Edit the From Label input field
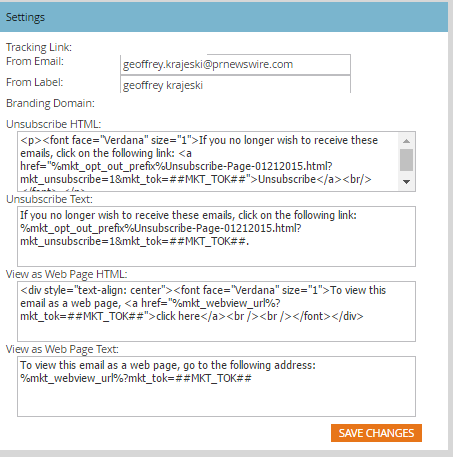The height and width of the screenshot is (457, 453). [x=235, y=85]
